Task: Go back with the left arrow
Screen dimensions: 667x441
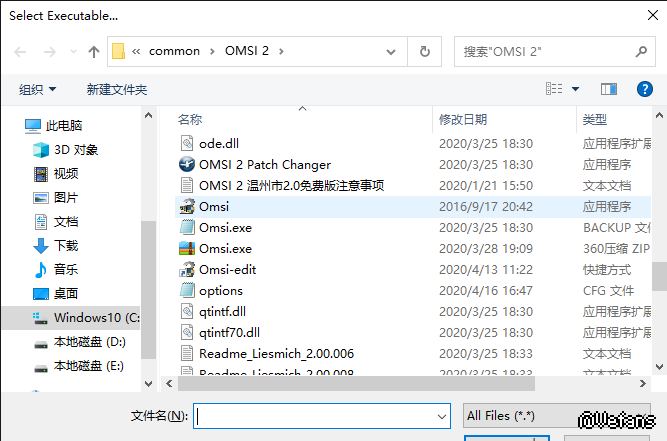Action: (x=20, y=52)
